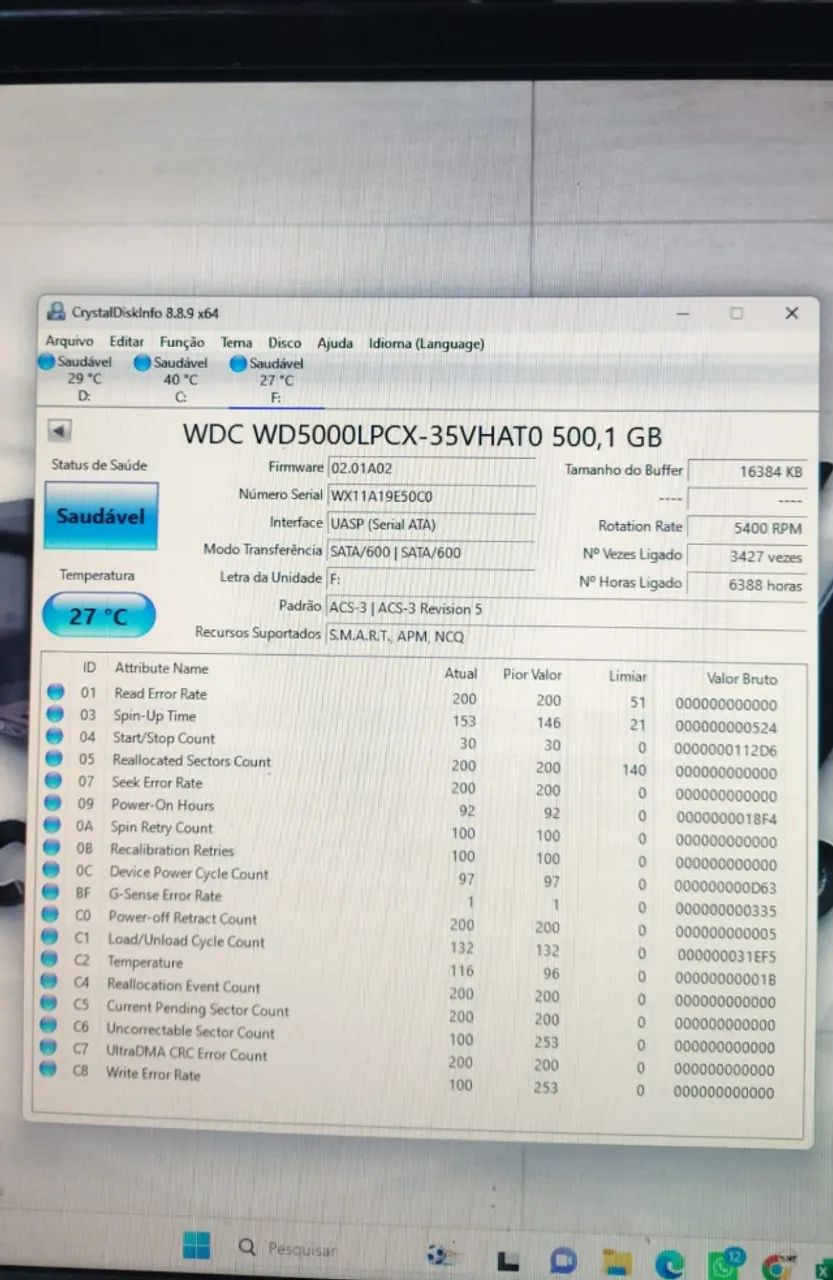Click the Rotation Rate 5400 RPM field

(747, 528)
